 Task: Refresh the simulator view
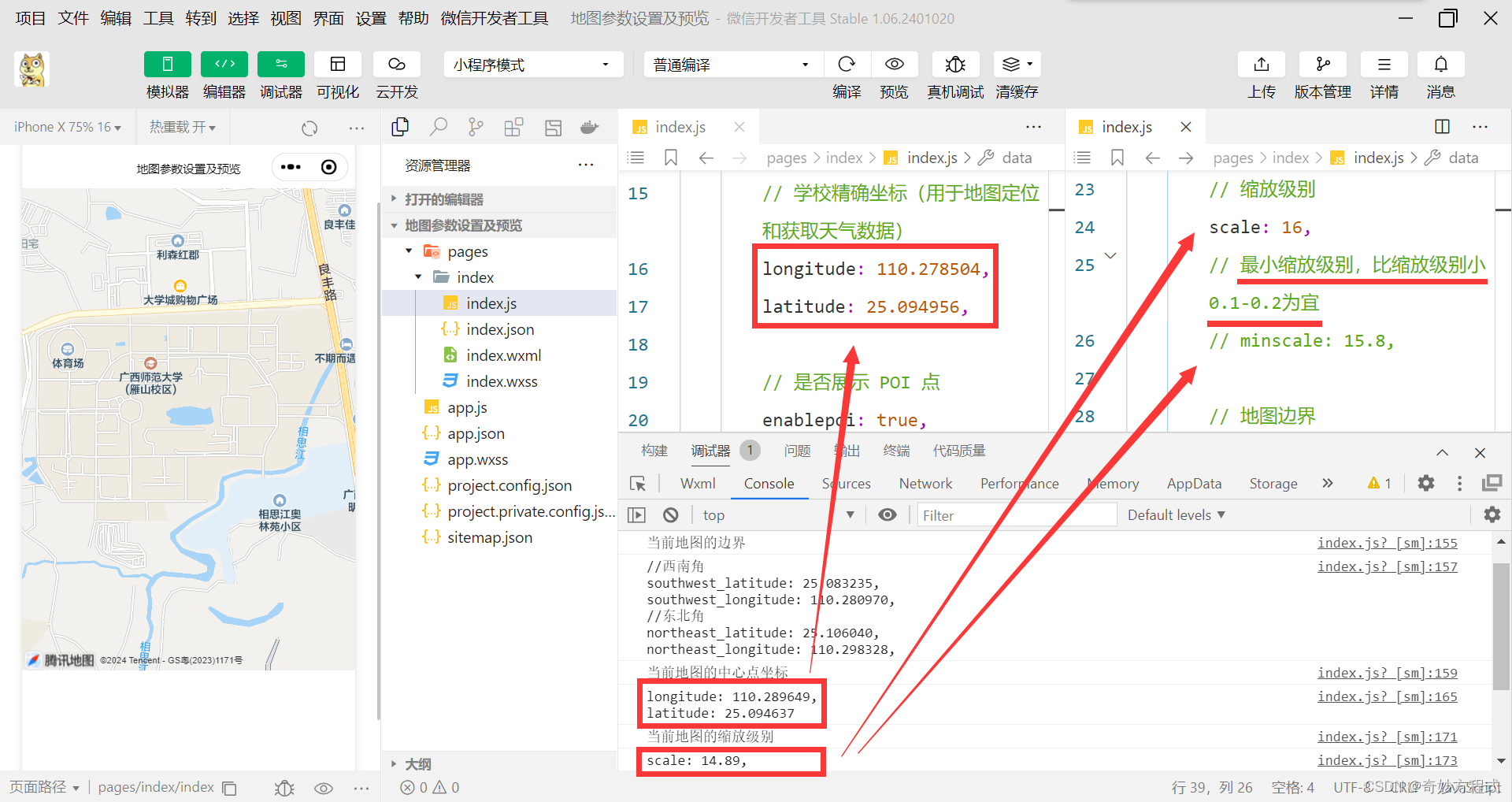point(309,128)
